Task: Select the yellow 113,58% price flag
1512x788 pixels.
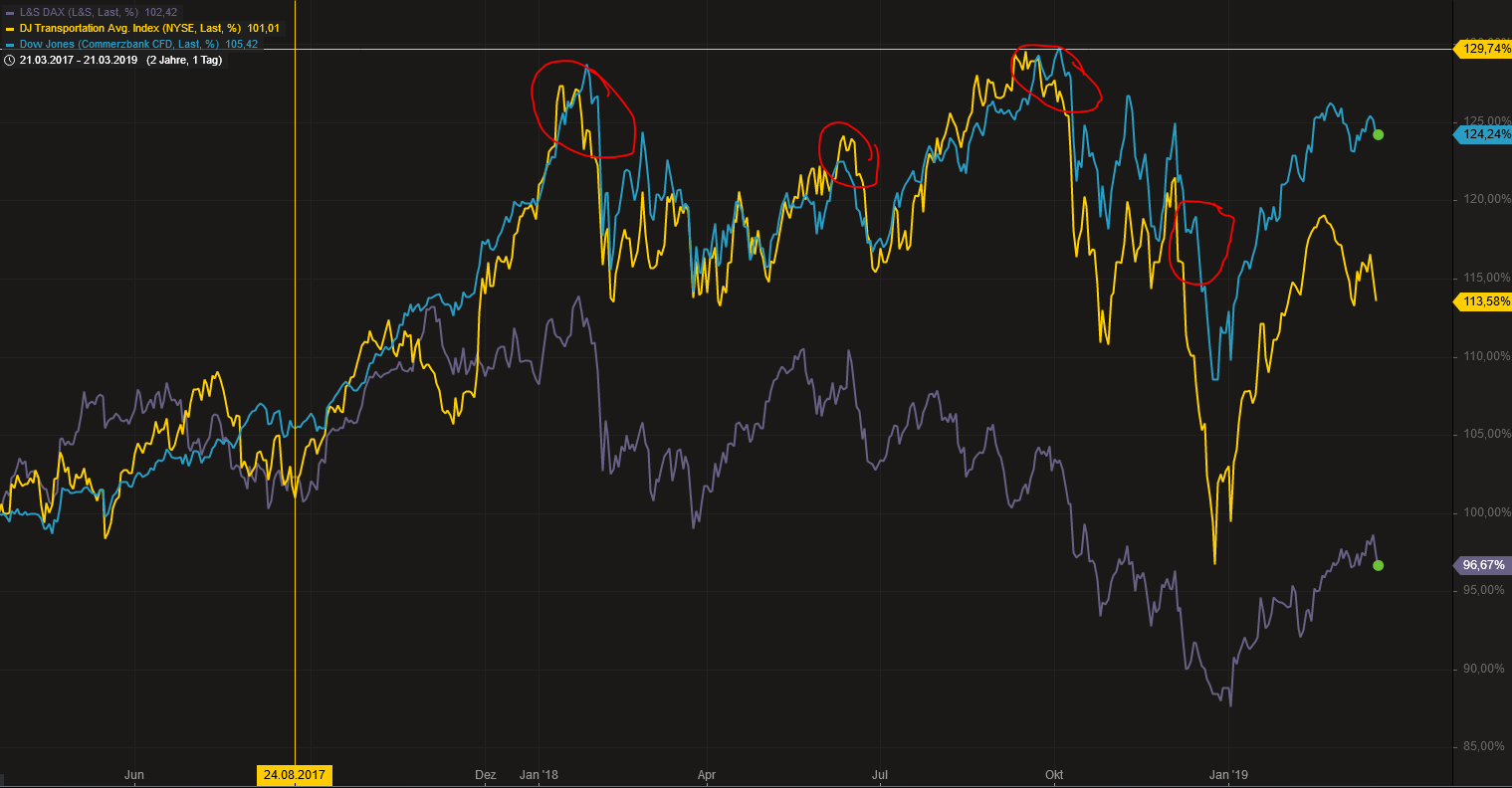Action: (x=1482, y=300)
